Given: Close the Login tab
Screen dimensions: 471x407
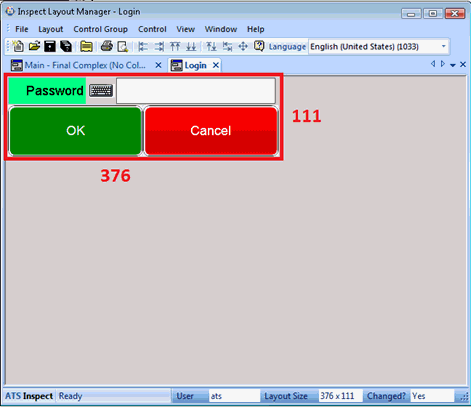Looking at the screenshot, I should [x=216, y=65].
